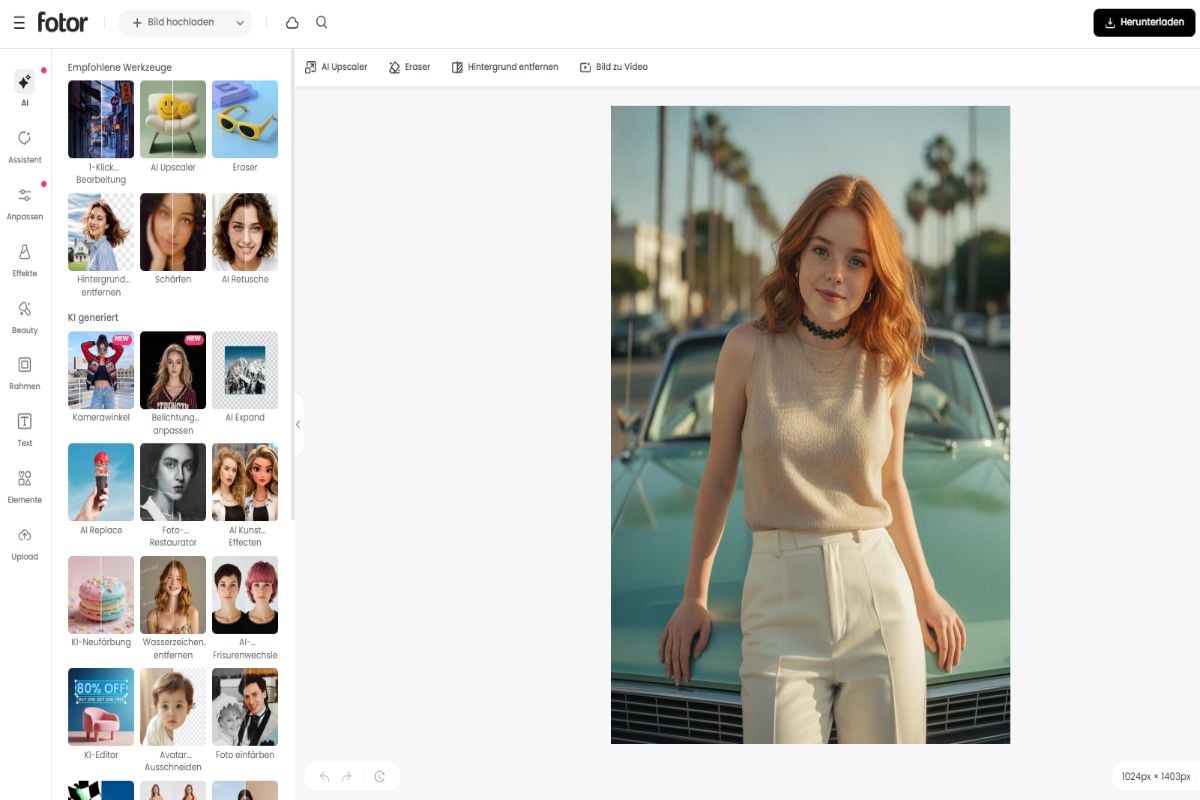Open the cloud storage icon
This screenshot has height=800, width=1200.
pos(292,22)
